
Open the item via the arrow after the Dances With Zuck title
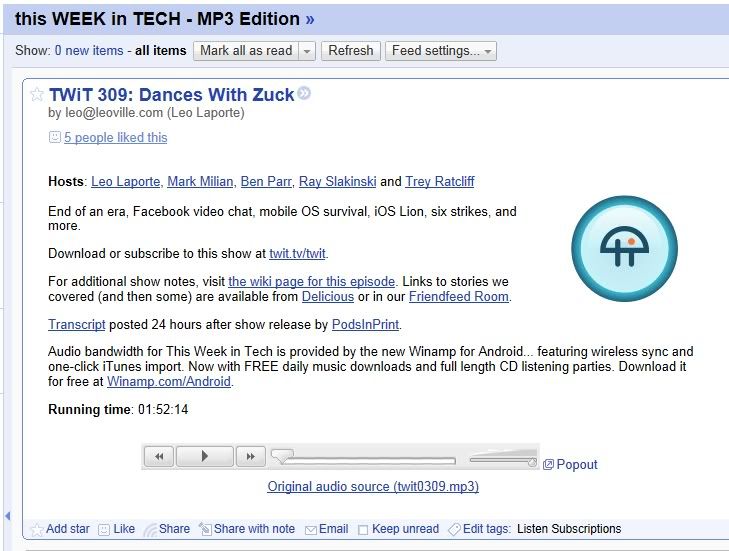click(x=304, y=93)
